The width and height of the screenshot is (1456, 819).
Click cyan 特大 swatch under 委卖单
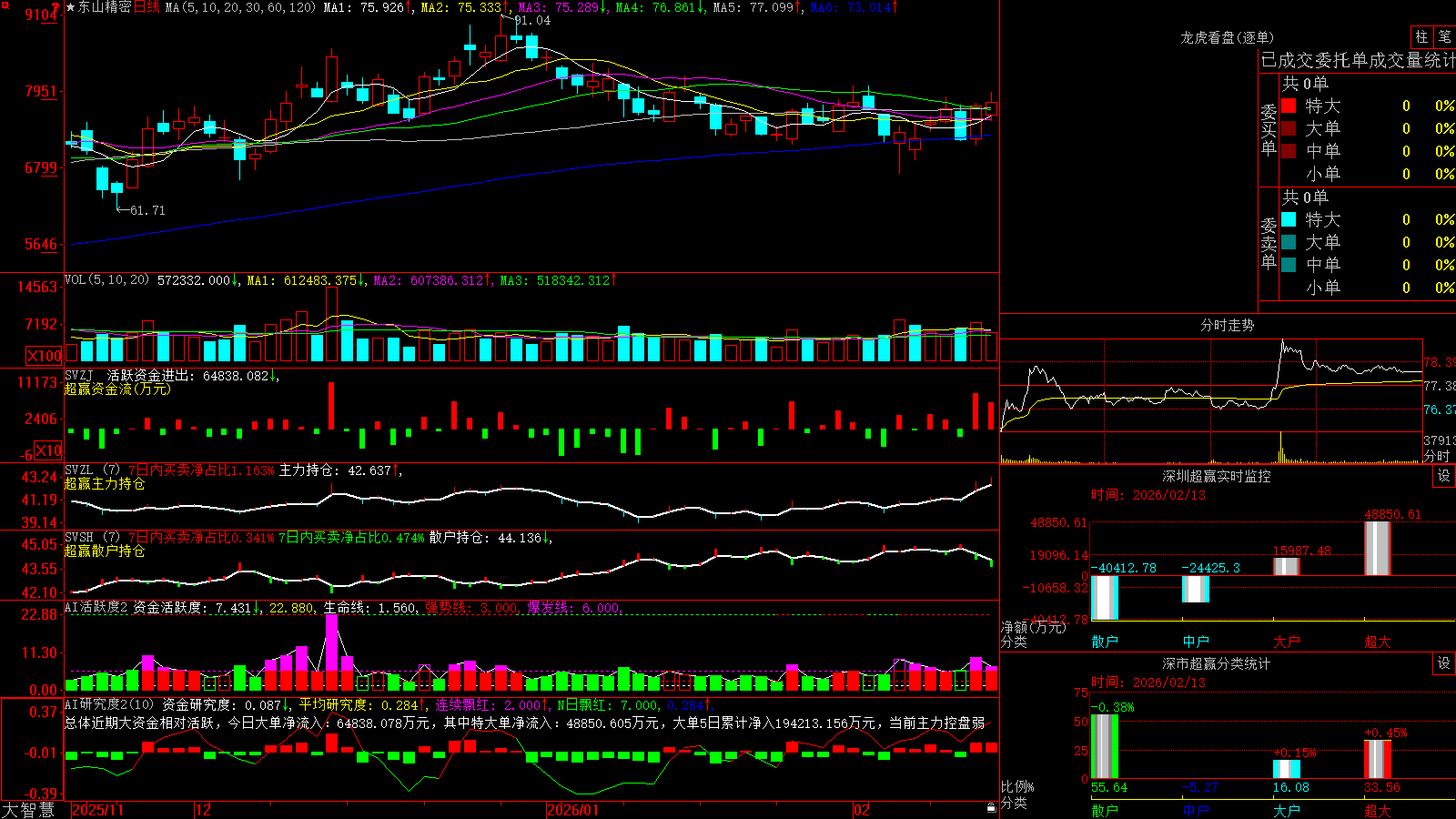click(1289, 219)
